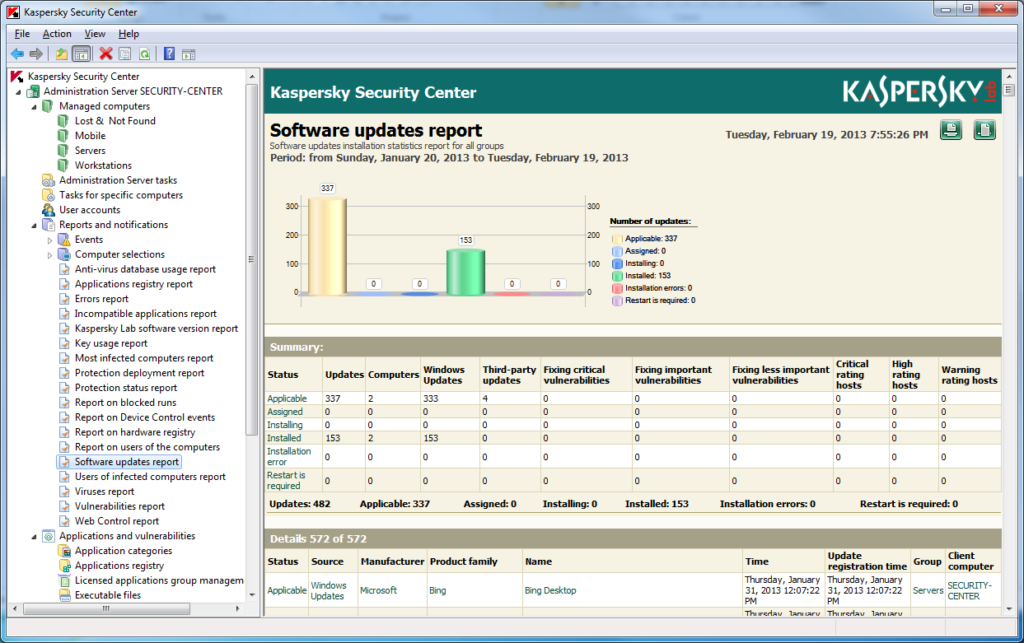Click the report pane's scroll down arrow
1024x643 pixels.
(1009, 609)
